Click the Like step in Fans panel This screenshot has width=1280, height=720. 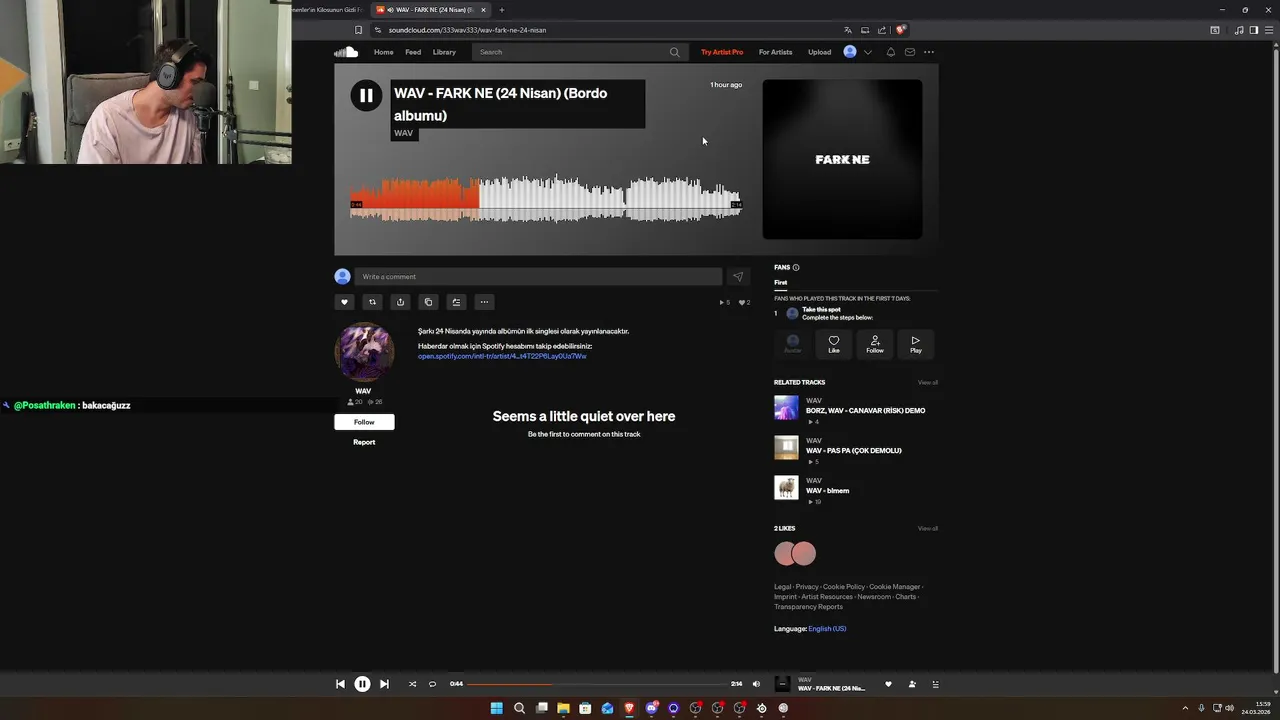click(834, 344)
